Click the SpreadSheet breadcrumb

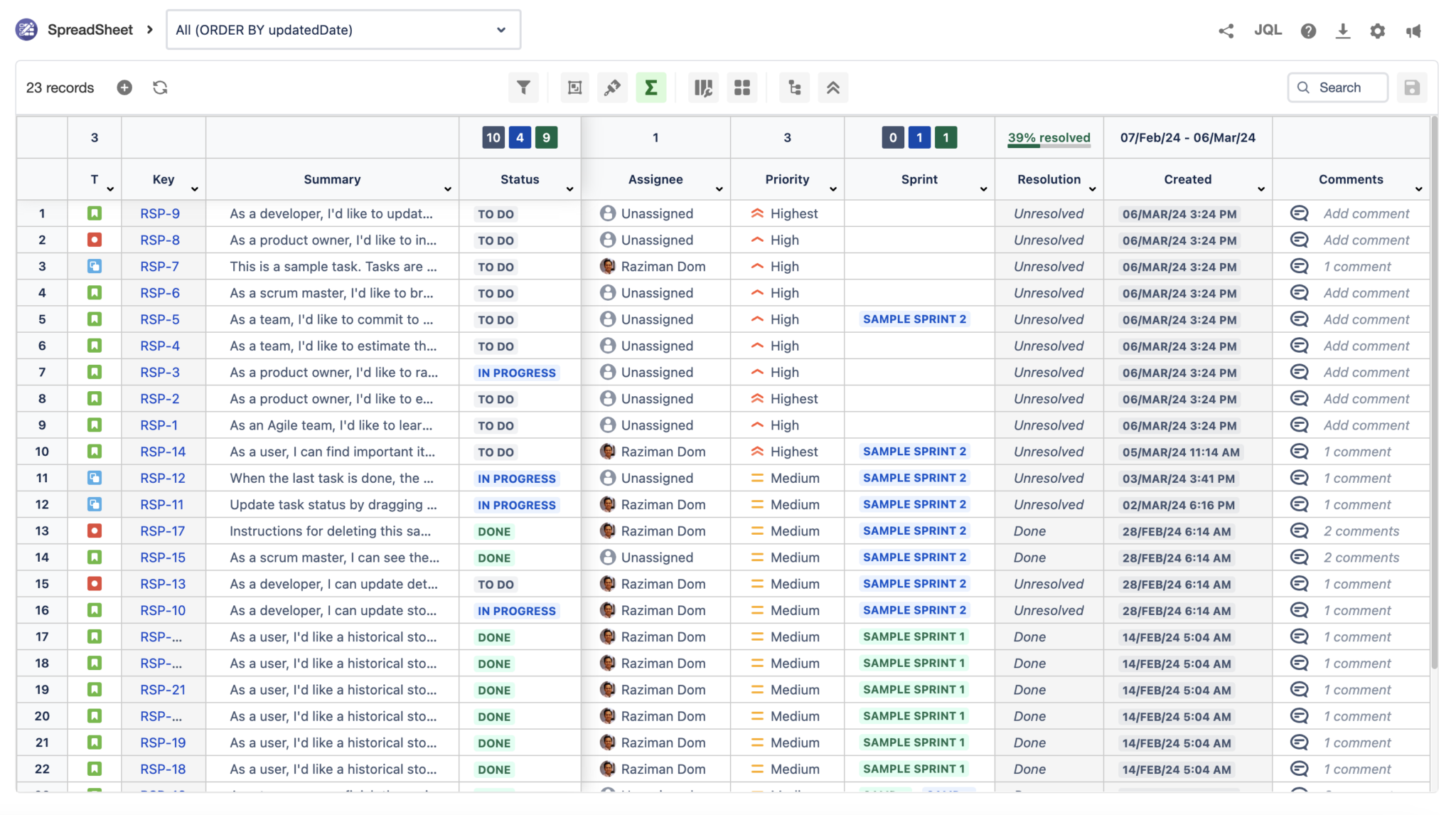tap(90, 29)
